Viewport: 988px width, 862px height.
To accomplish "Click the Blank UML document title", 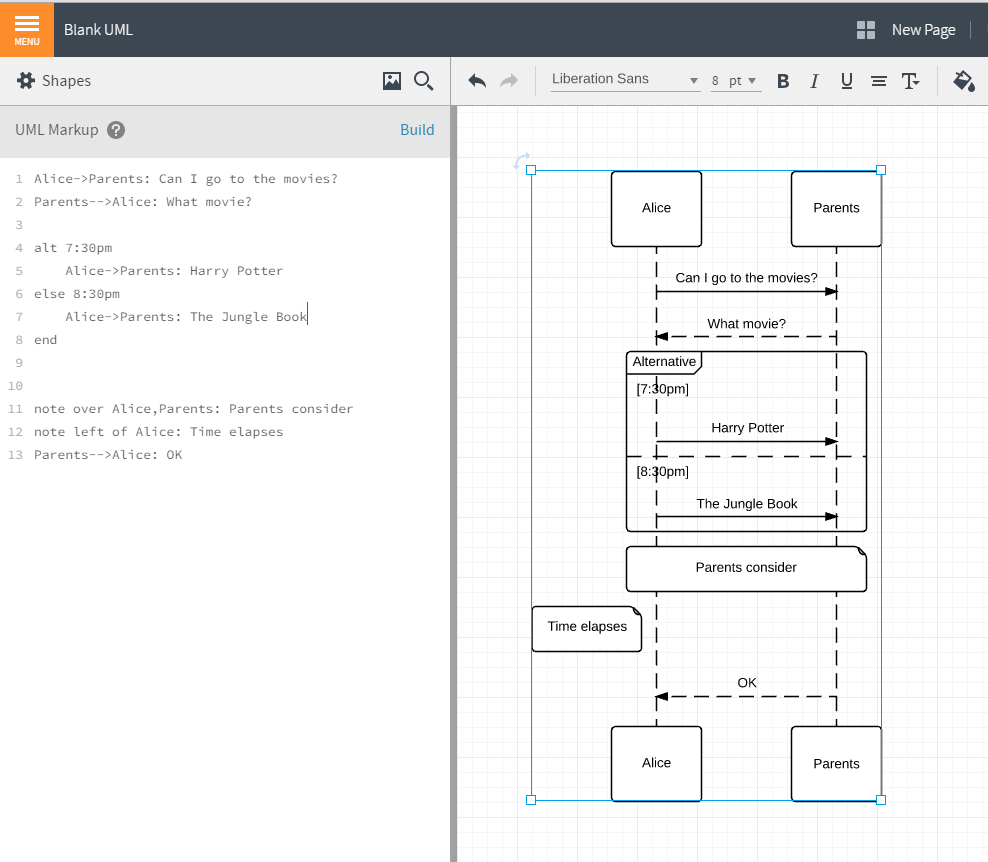I will pyautogui.click(x=98, y=30).
